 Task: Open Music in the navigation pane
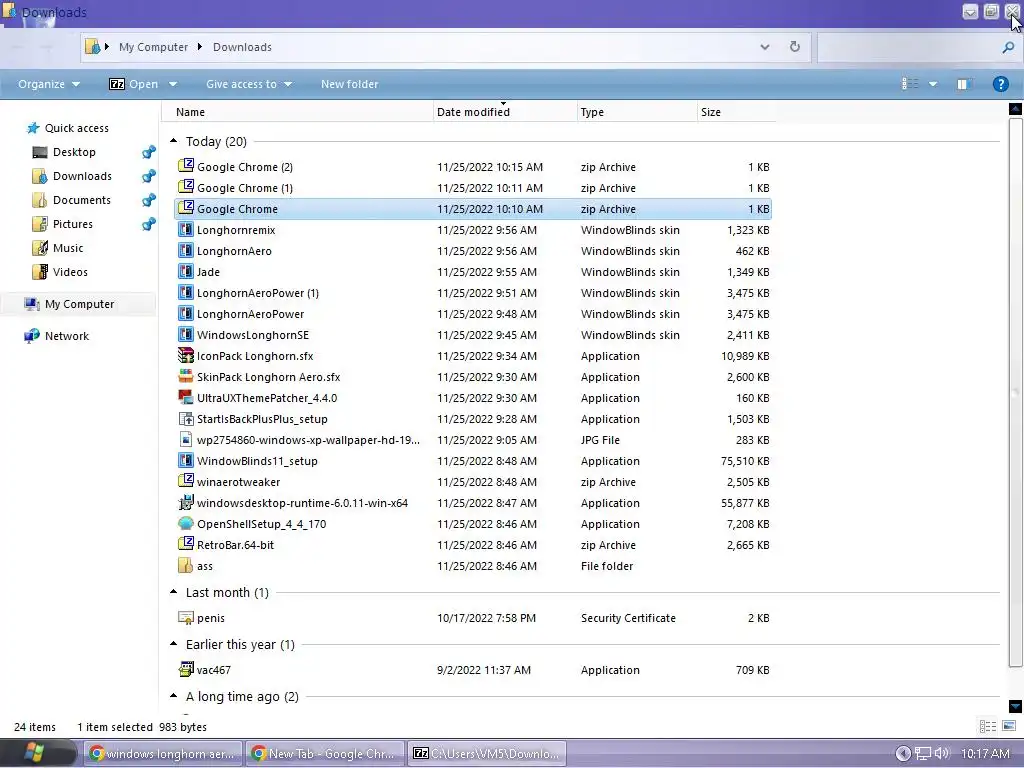pos(68,248)
